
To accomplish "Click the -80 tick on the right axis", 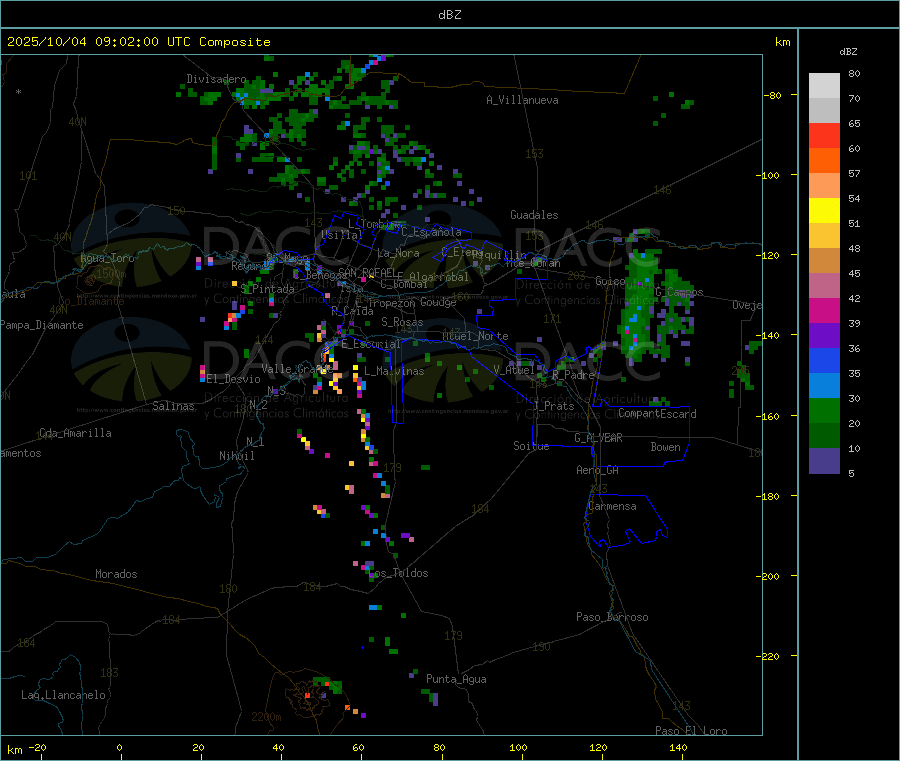I will (773, 95).
